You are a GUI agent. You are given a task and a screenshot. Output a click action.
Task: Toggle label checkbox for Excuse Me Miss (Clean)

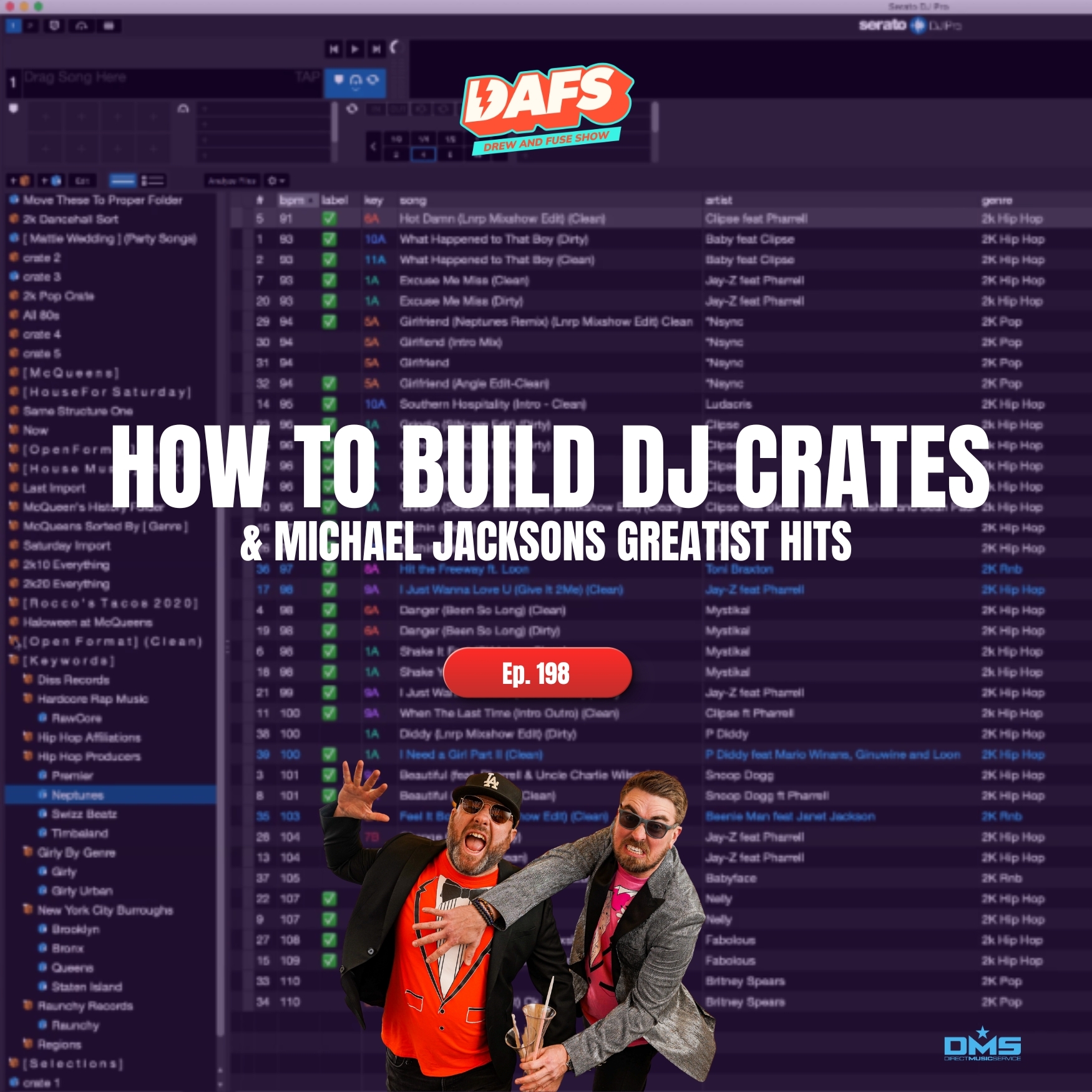tap(329, 281)
